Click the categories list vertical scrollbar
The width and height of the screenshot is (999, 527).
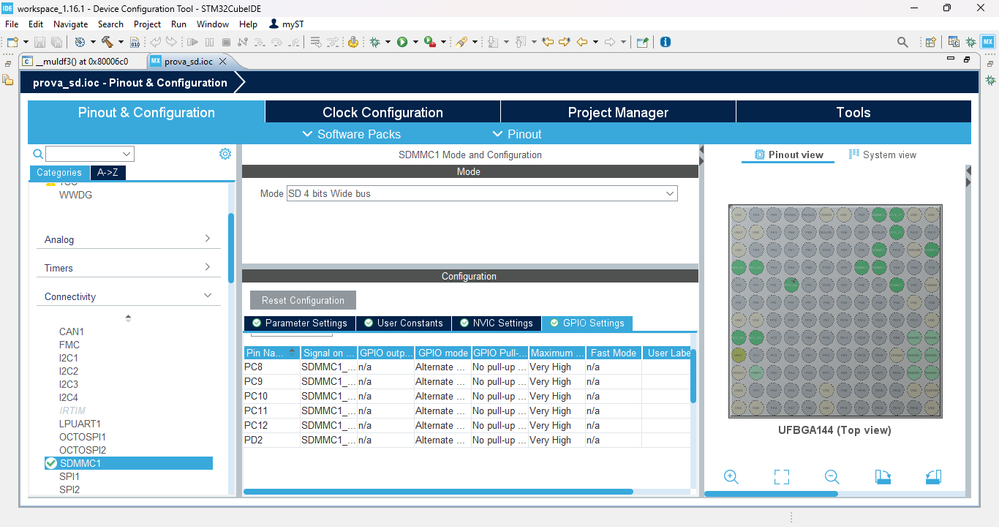(x=231, y=247)
